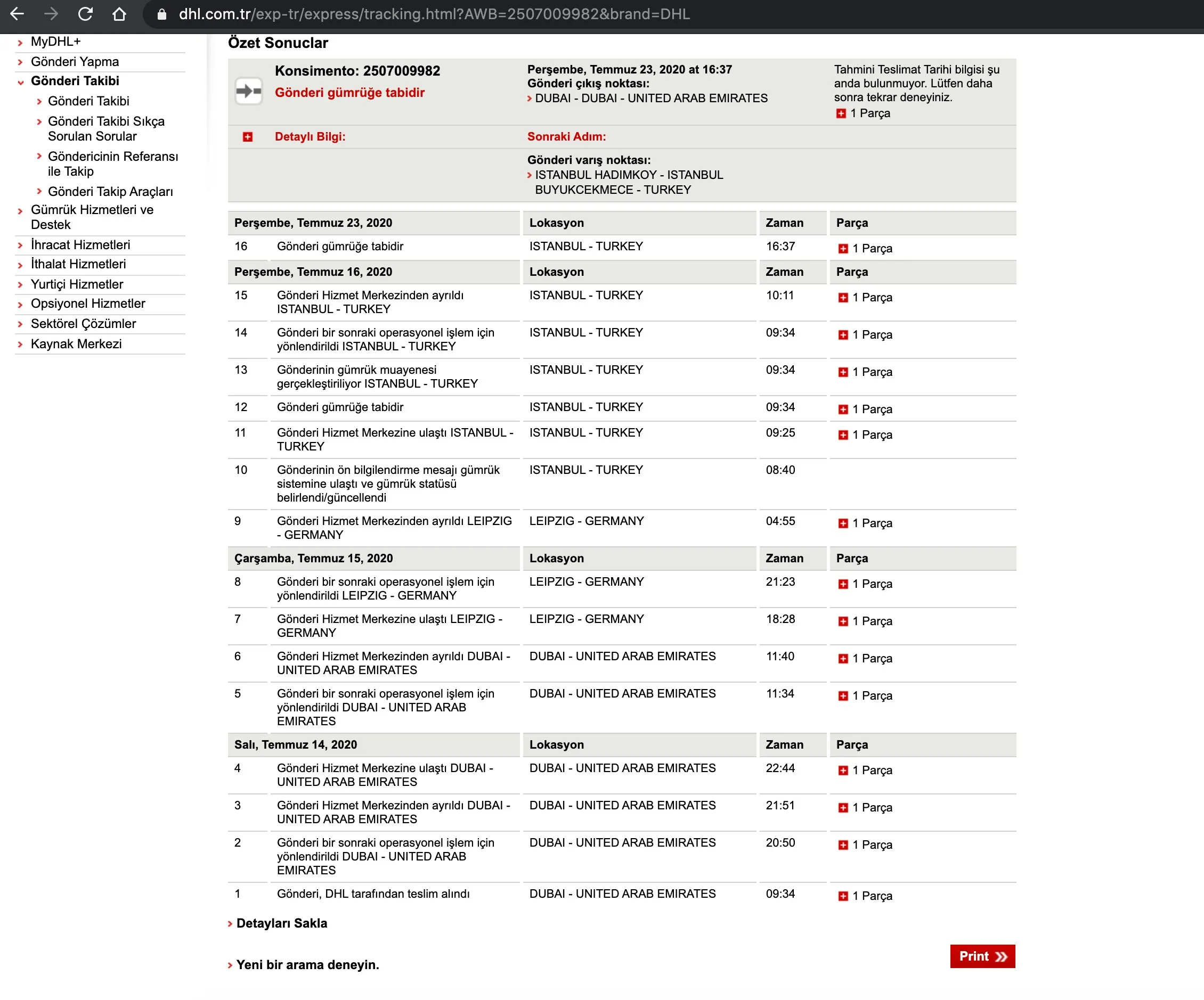Click the browser home icon
This screenshot has height=1000, width=1204.
point(119,14)
